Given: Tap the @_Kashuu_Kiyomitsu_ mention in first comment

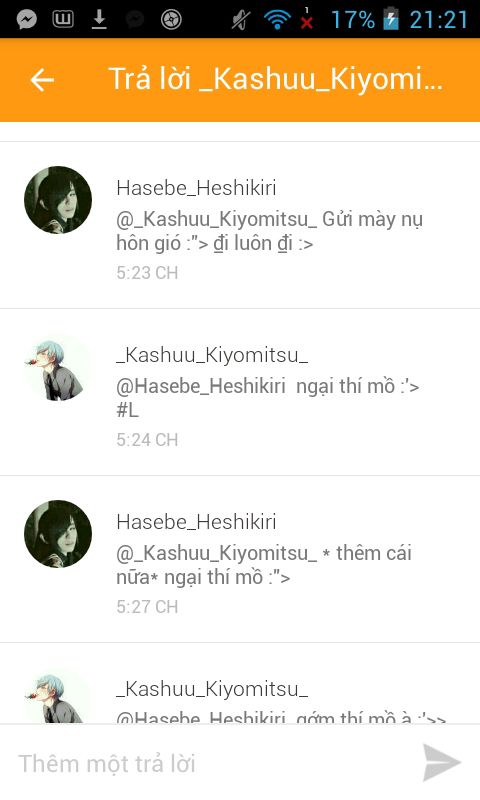Looking at the screenshot, I should 217,220.
